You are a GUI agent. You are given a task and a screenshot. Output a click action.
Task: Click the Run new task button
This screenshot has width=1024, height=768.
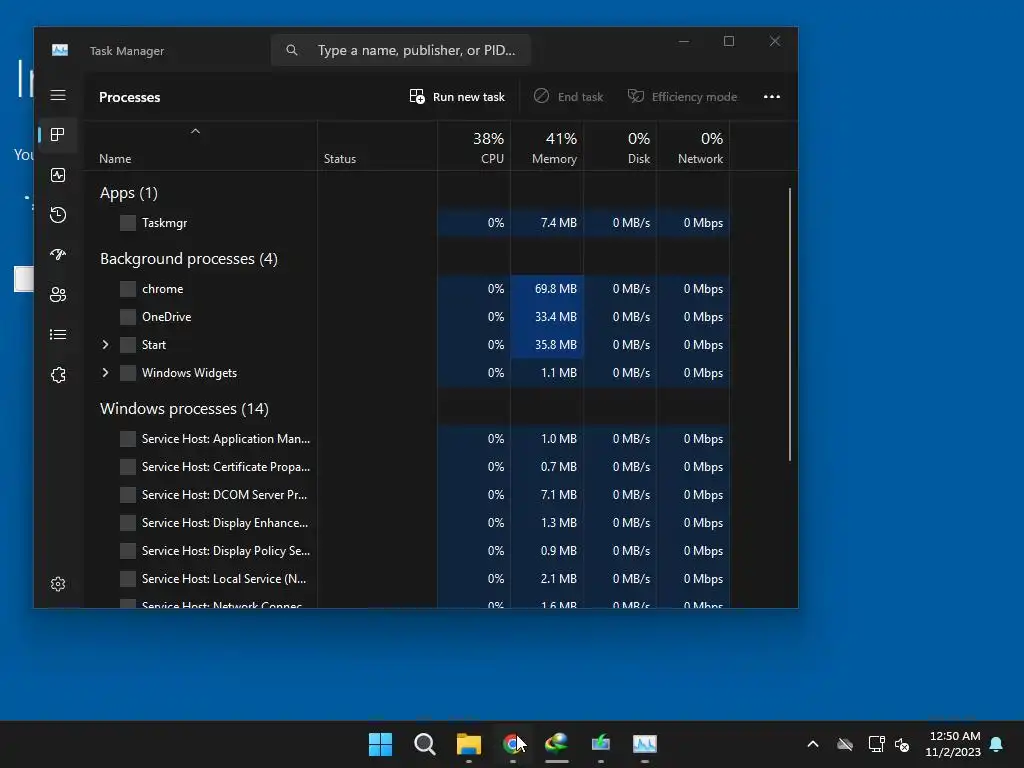tap(457, 97)
